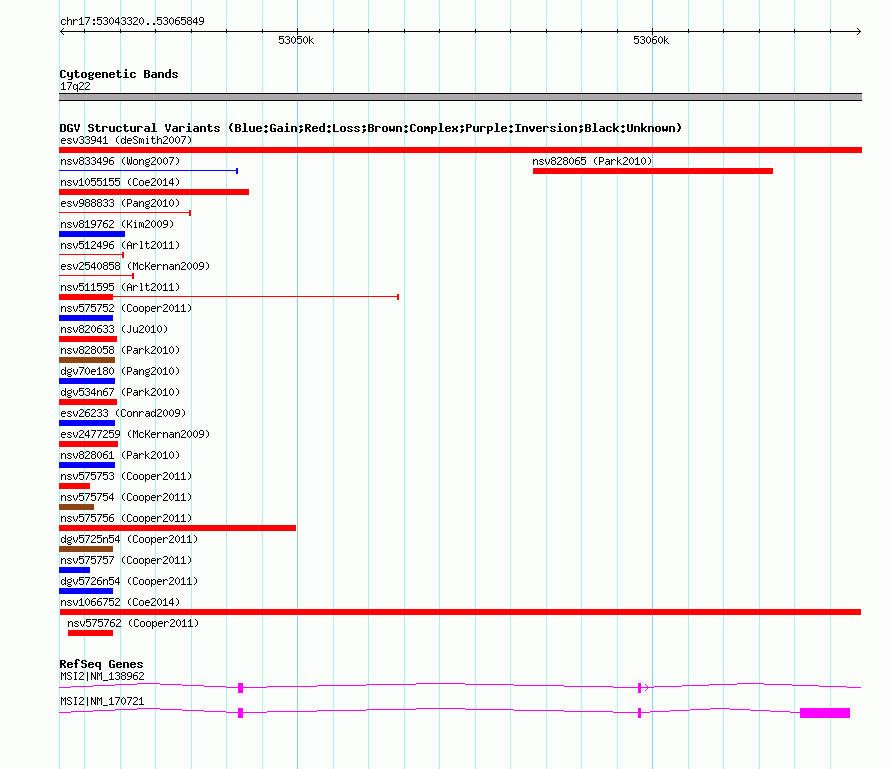Select the dgv534n67 (Park2010) label
The image size is (890, 769).
120,392
